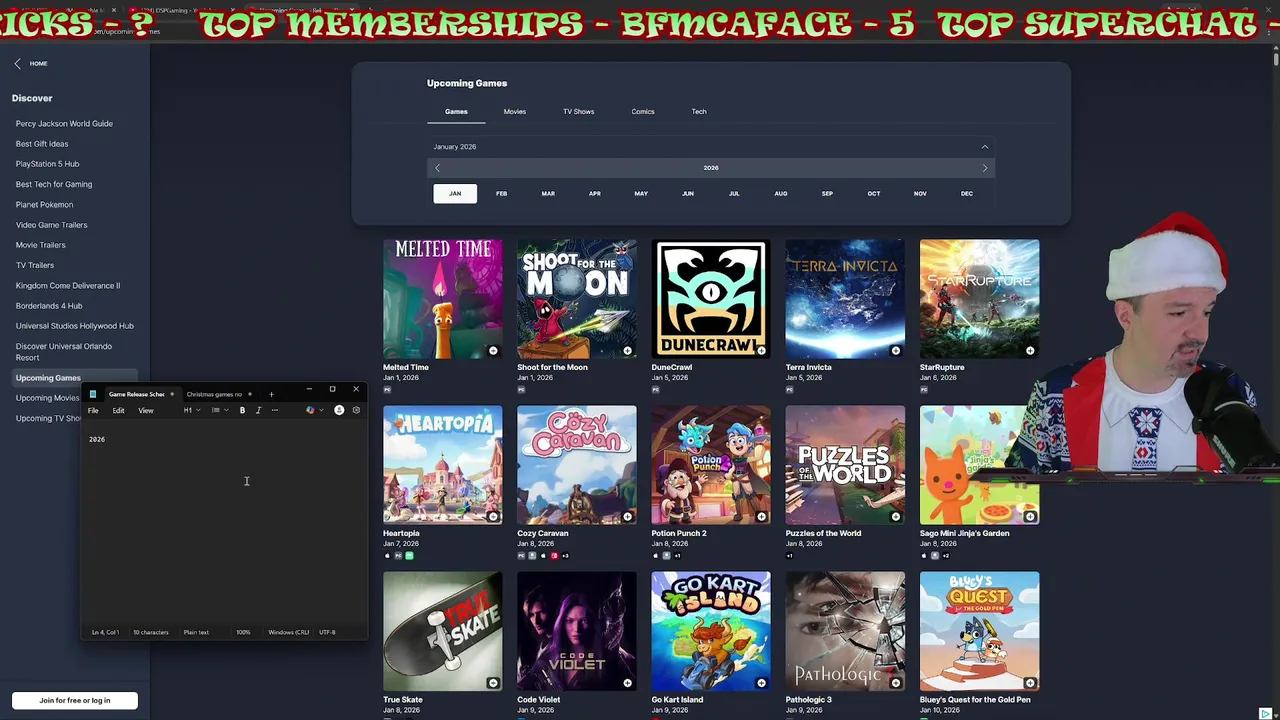
Task: Add Heartopia with plus icon
Action: (493, 517)
